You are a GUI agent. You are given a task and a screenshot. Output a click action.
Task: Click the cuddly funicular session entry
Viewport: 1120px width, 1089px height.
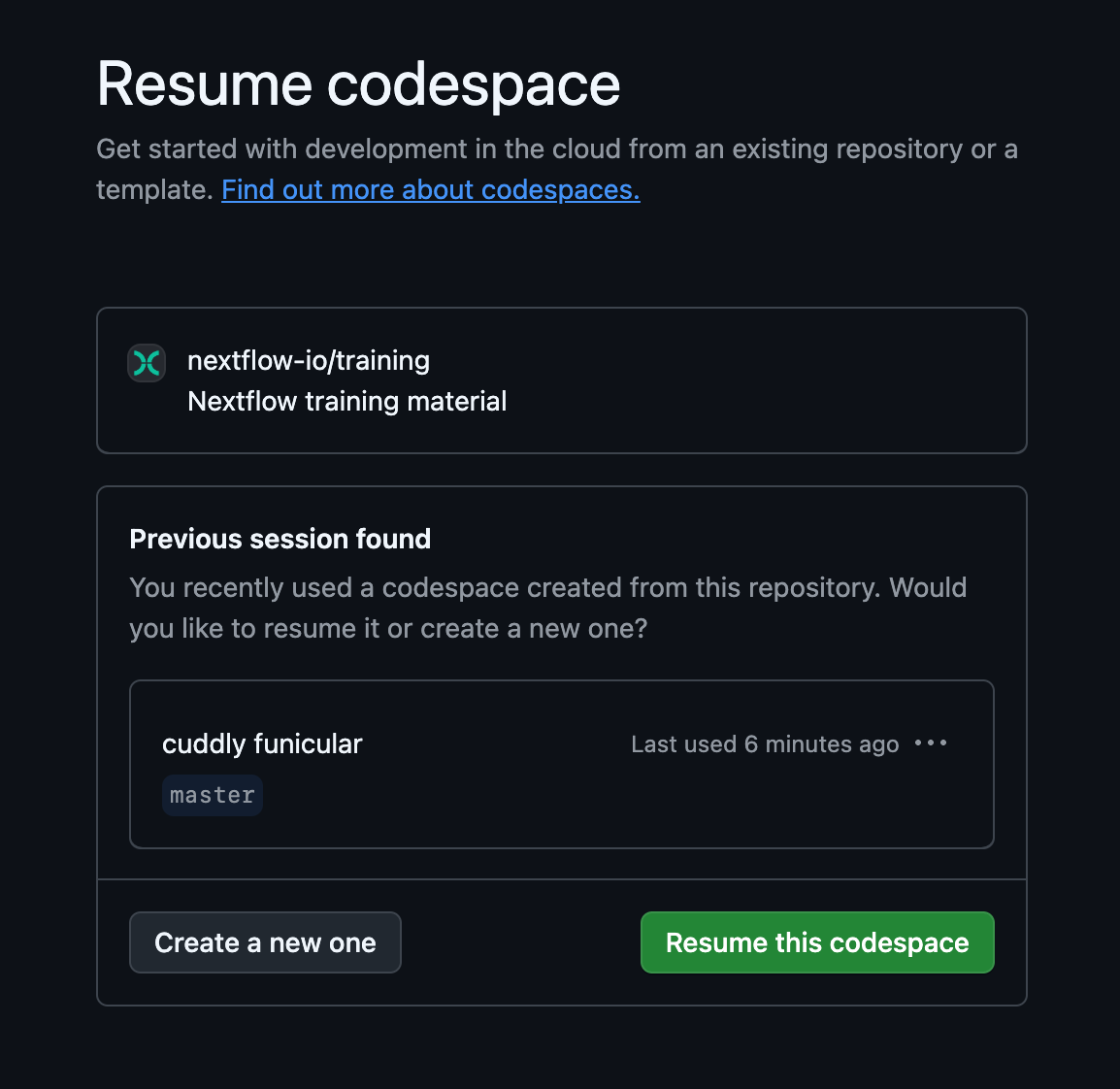click(262, 743)
